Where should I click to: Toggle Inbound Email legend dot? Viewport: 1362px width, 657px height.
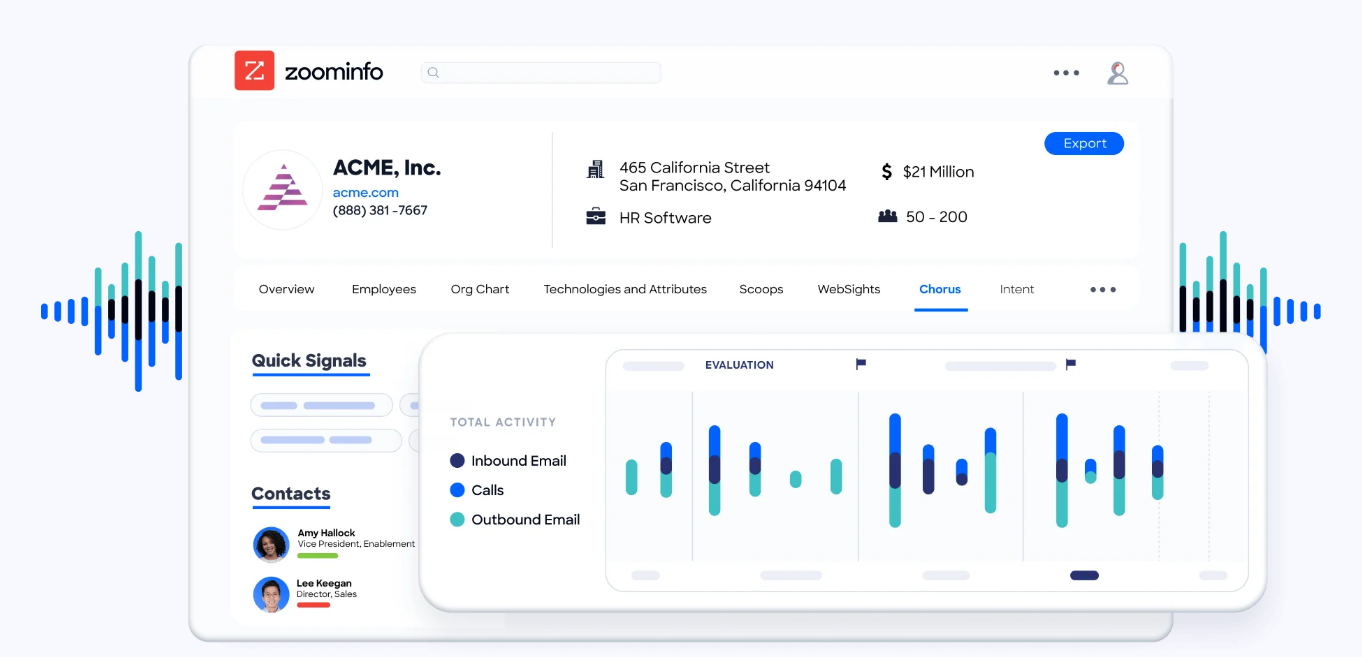pos(457,461)
